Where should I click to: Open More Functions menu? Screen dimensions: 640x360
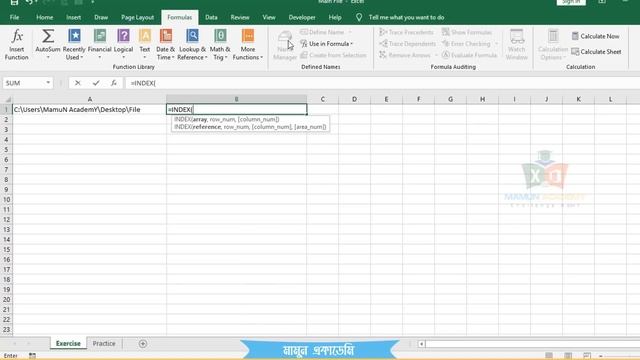click(248, 45)
